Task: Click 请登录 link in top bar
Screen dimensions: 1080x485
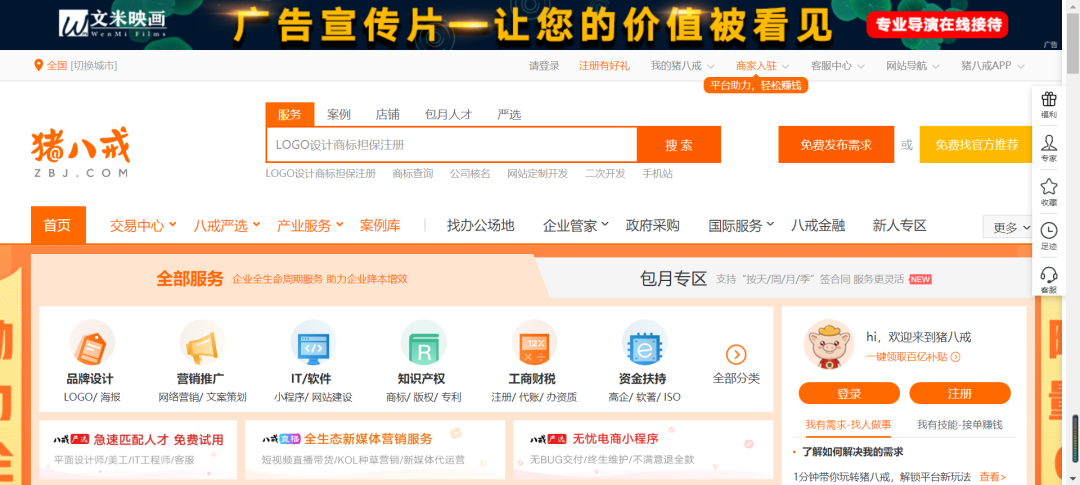Action: 544,66
